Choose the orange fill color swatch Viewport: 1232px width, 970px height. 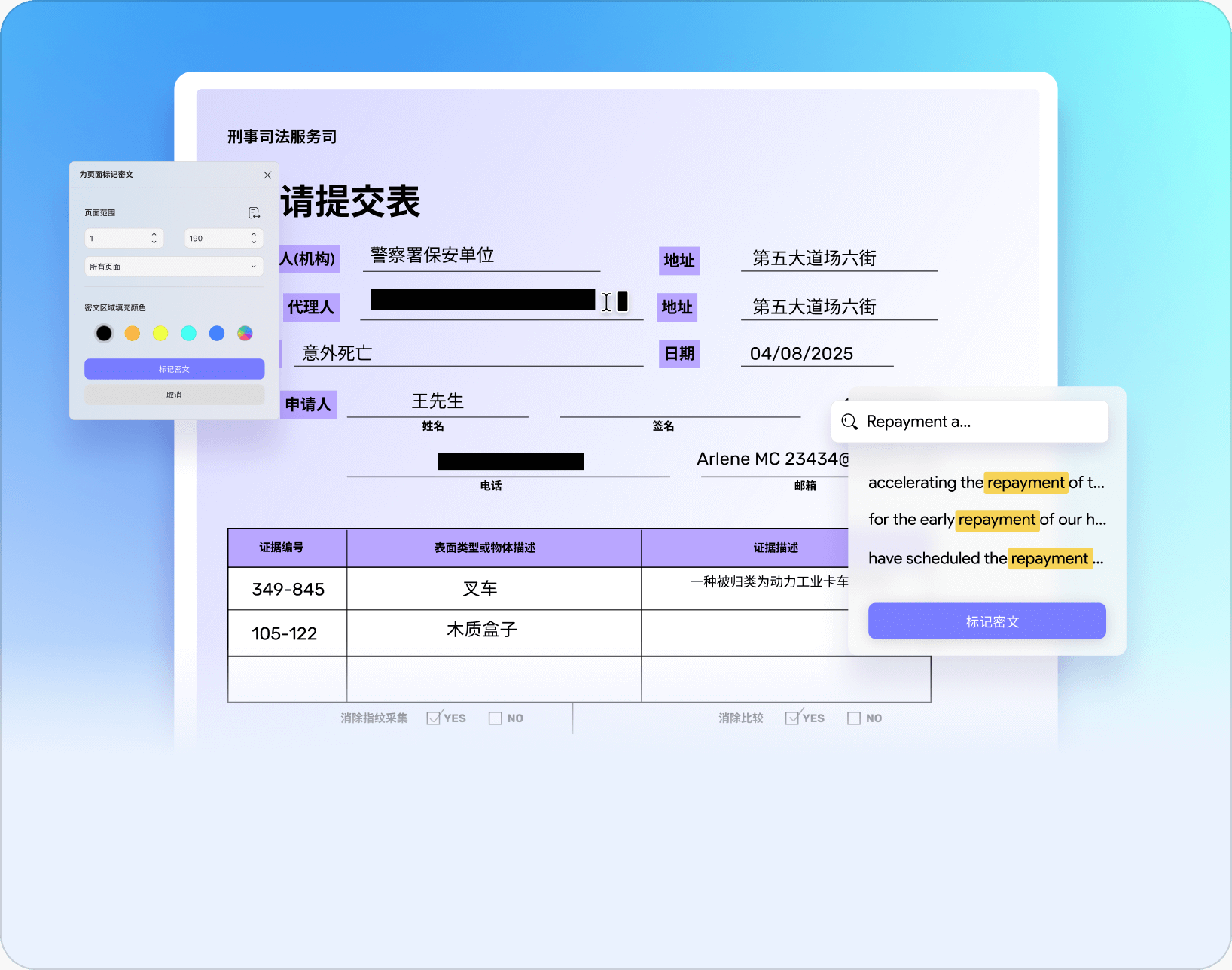[x=133, y=334]
